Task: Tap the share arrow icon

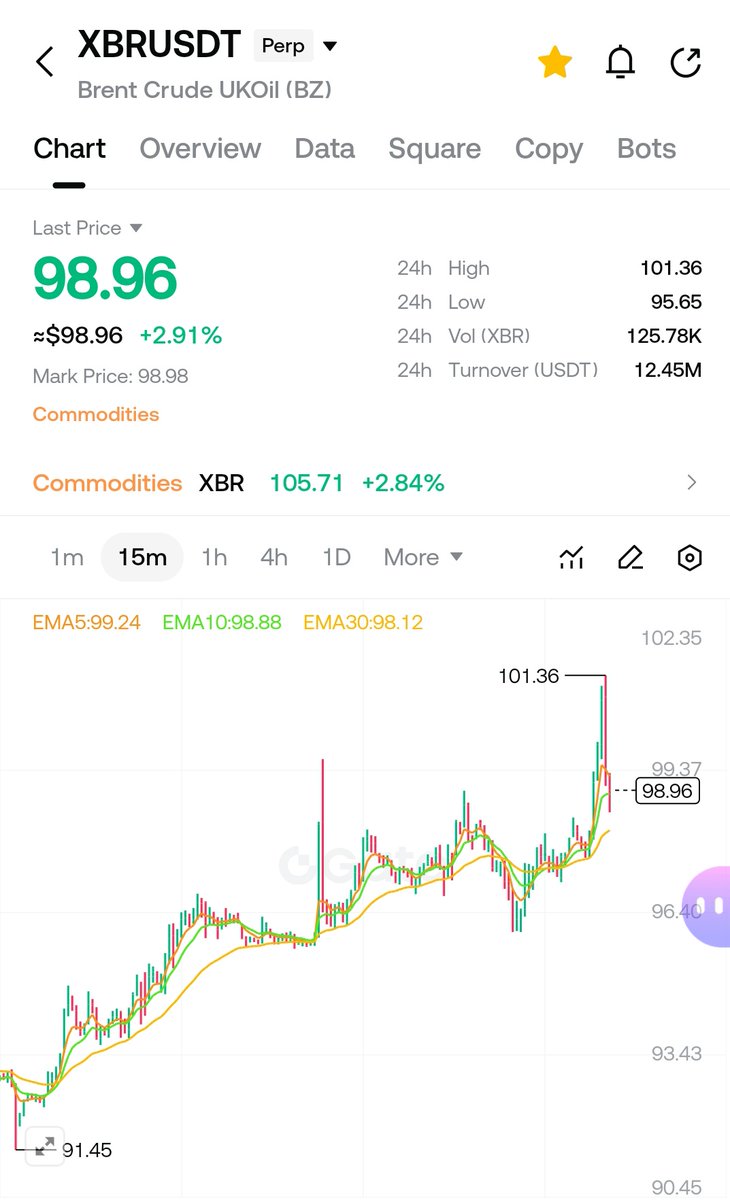Action: pyautogui.click(x=685, y=62)
